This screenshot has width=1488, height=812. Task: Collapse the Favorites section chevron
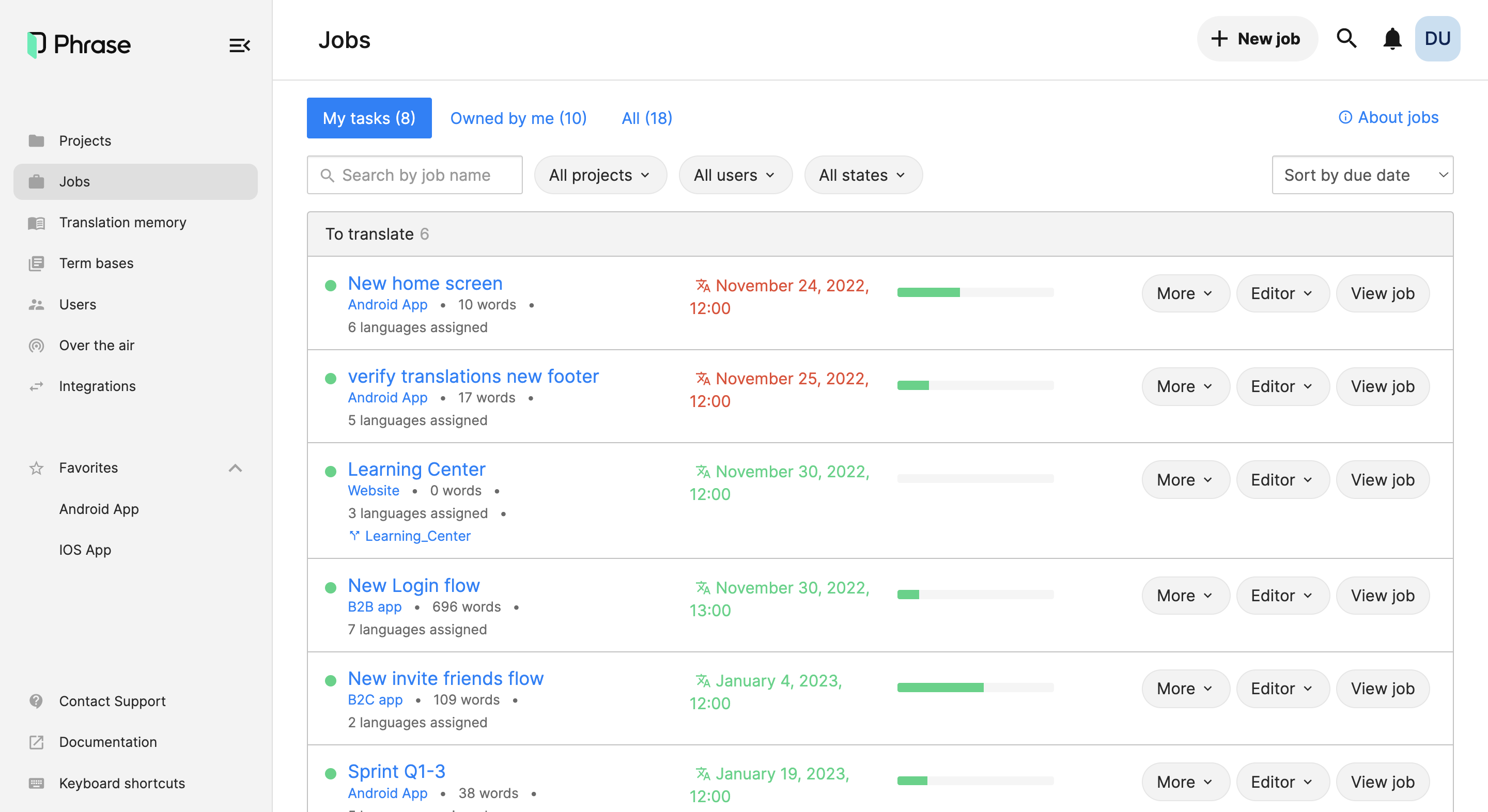[x=235, y=468]
